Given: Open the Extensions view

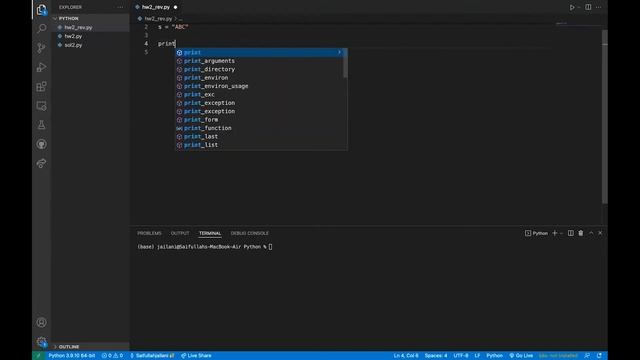Looking at the screenshot, I should point(42,87).
